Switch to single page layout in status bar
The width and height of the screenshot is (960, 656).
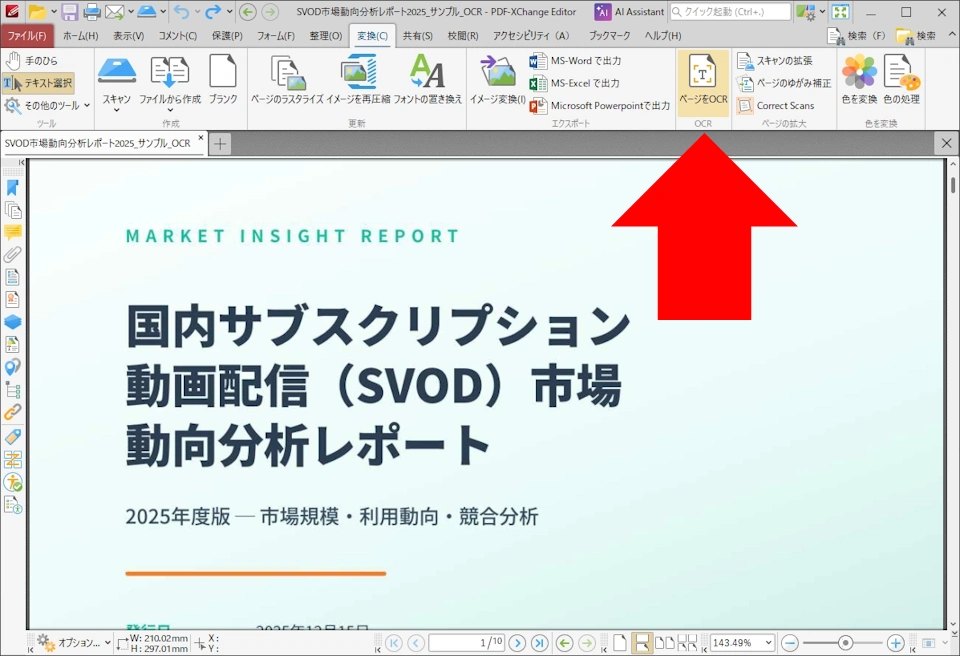click(x=620, y=643)
